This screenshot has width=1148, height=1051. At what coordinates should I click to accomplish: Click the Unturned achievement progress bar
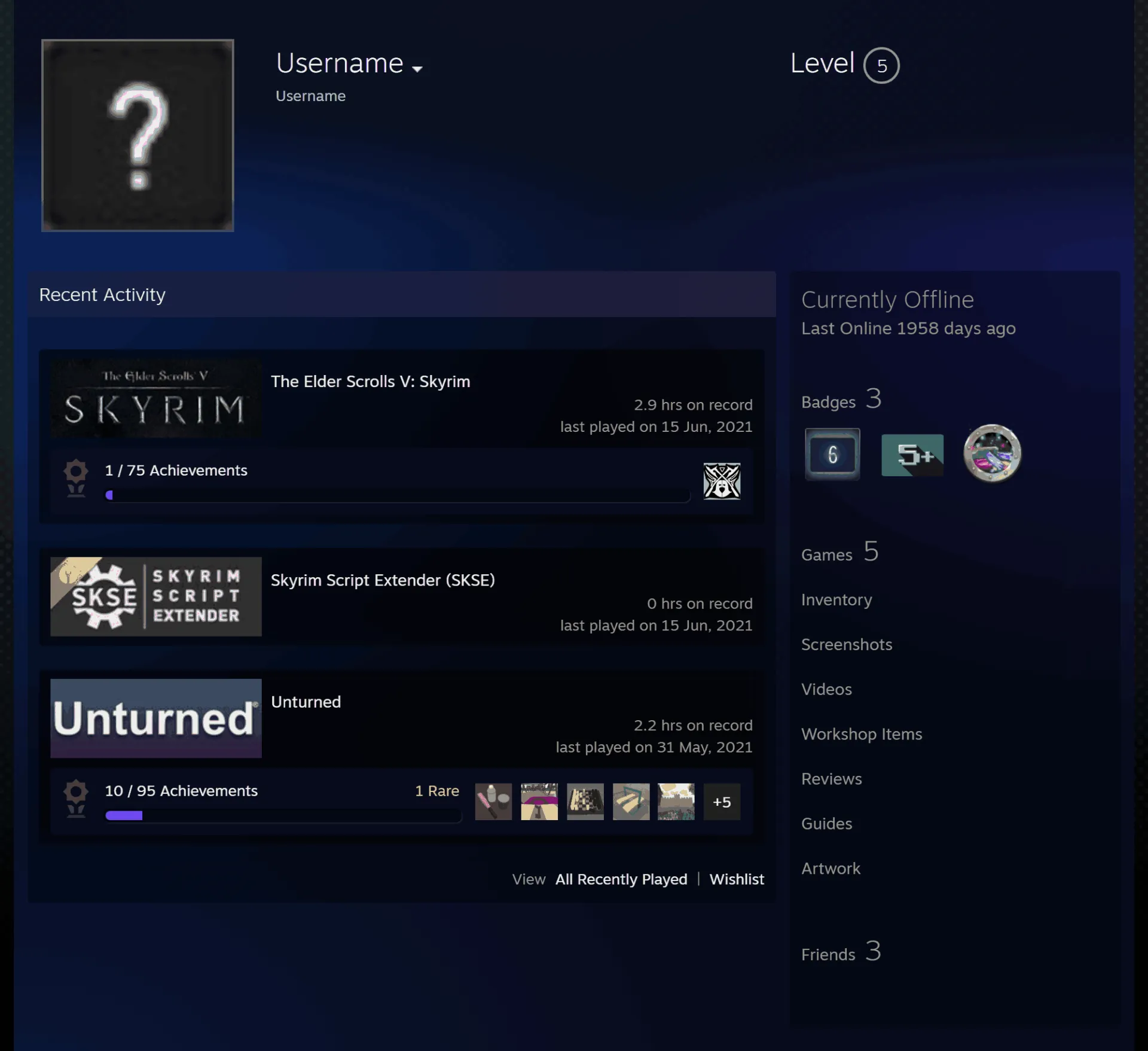coord(283,815)
